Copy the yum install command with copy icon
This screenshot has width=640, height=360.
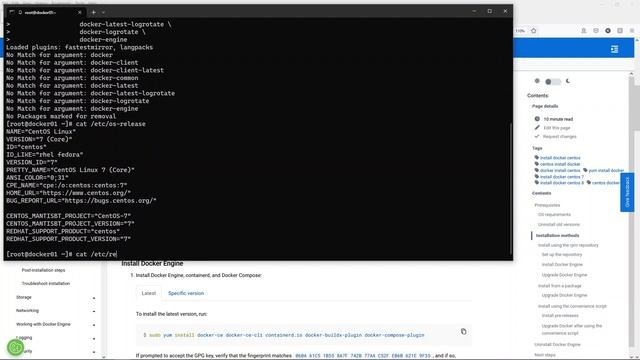point(463,331)
